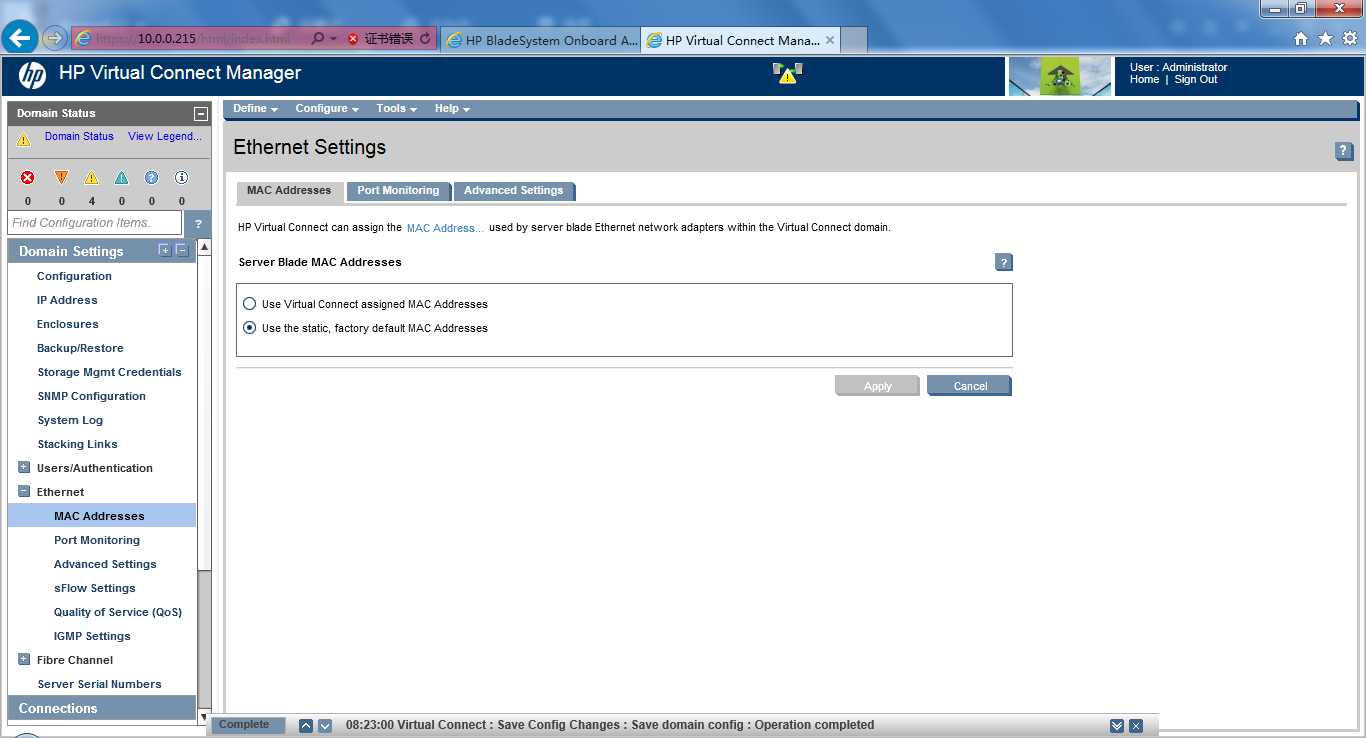
Task: Click the yellow minor warning count icon
Action: pos(91,177)
